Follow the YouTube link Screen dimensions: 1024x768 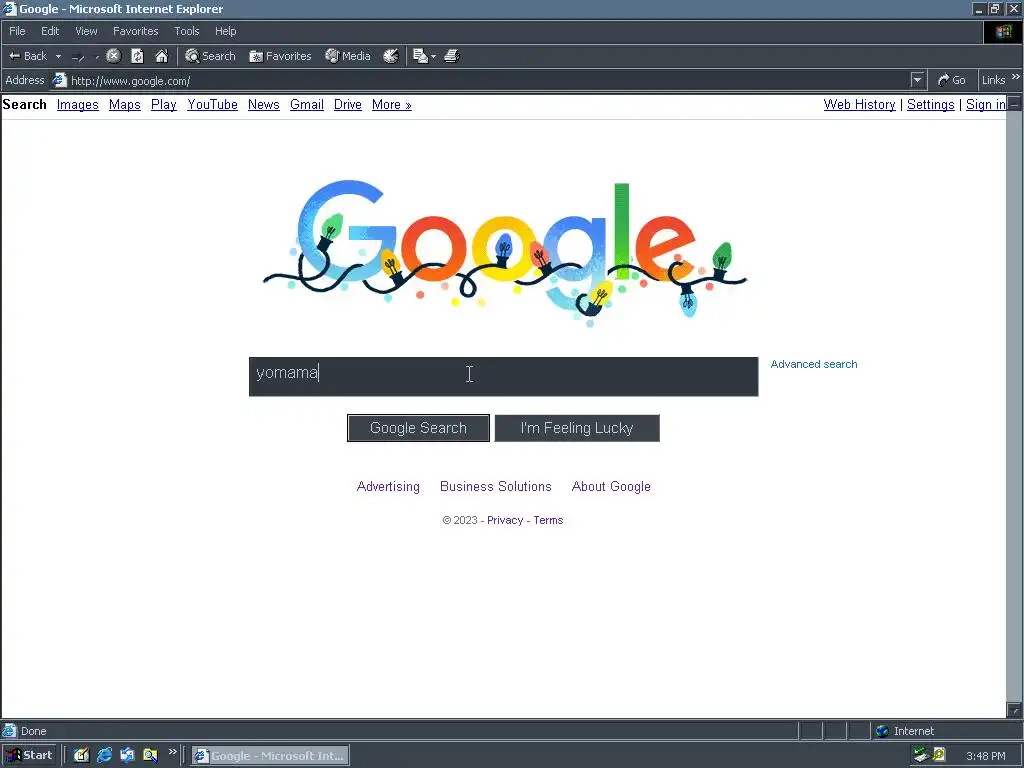point(212,104)
